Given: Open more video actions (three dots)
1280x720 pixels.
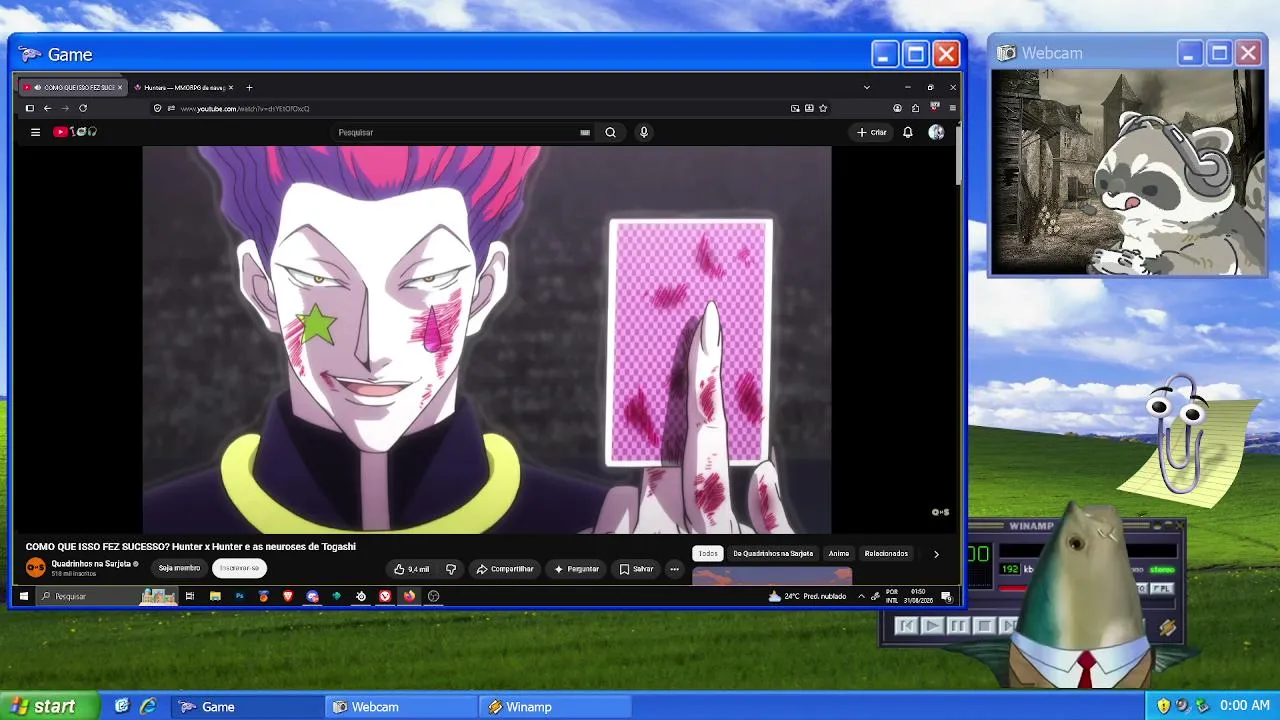Looking at the screenshot, I should pos(675,569).
